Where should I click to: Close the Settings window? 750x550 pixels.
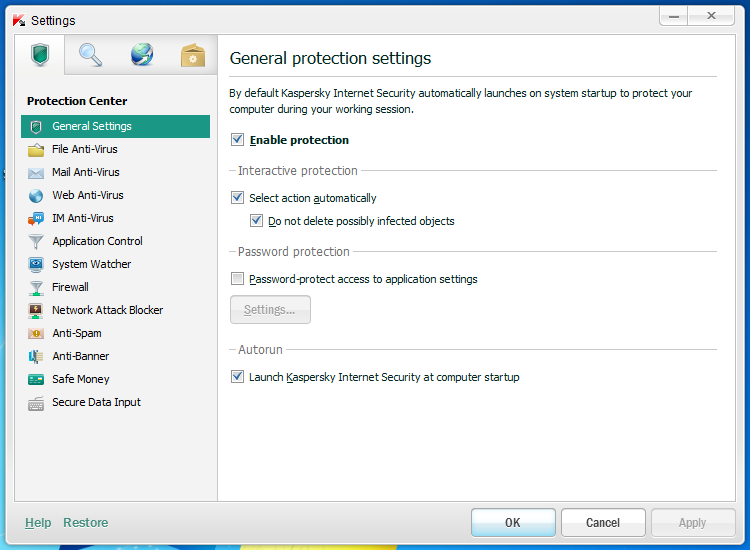coord(711,16)
